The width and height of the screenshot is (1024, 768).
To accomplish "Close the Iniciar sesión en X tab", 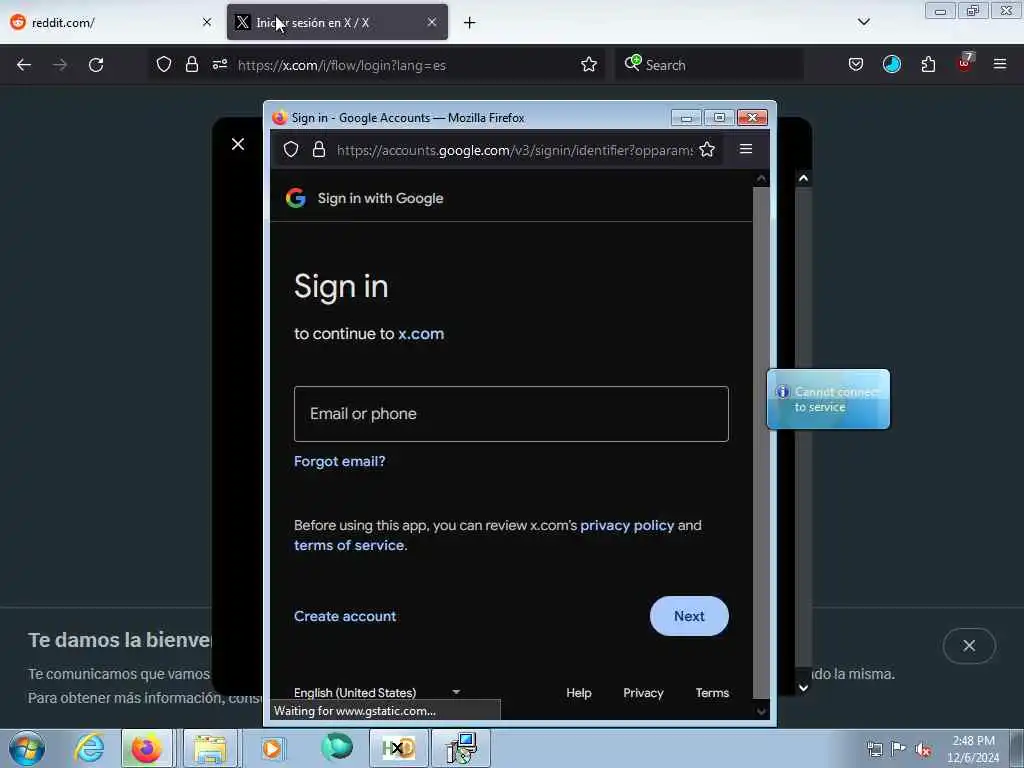I will 432,22.
